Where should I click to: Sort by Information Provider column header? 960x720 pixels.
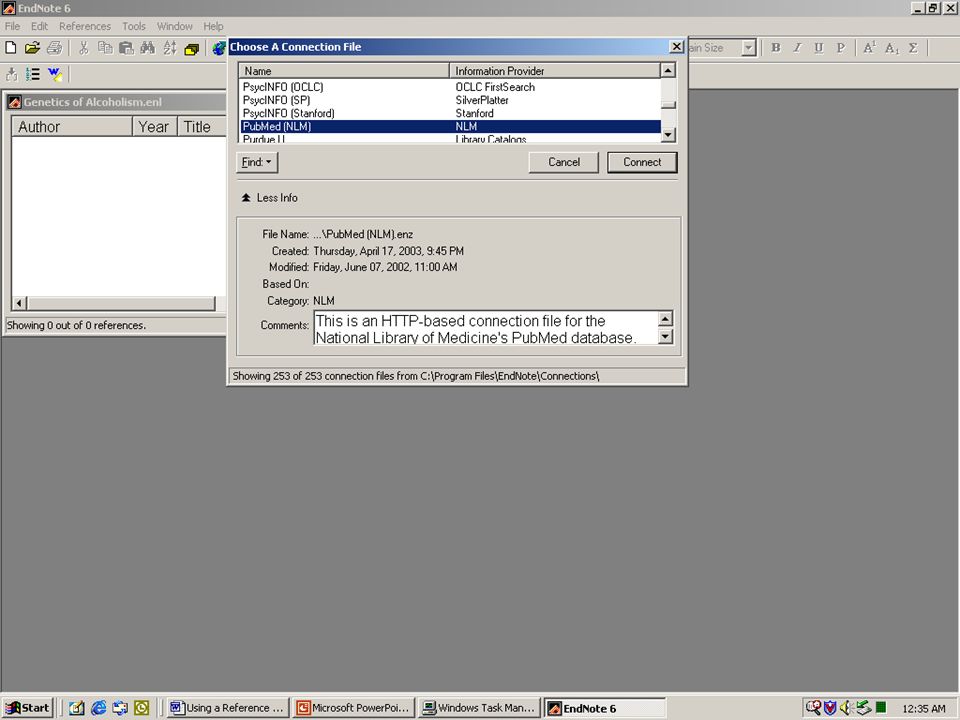coord(555,70)
